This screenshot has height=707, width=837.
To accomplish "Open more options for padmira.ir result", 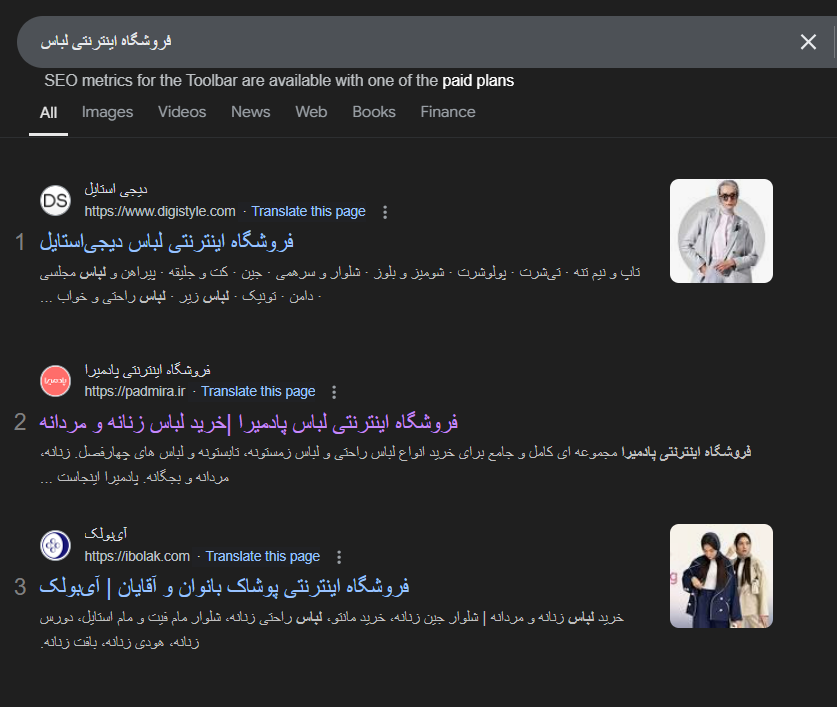I will coord(334,392).
